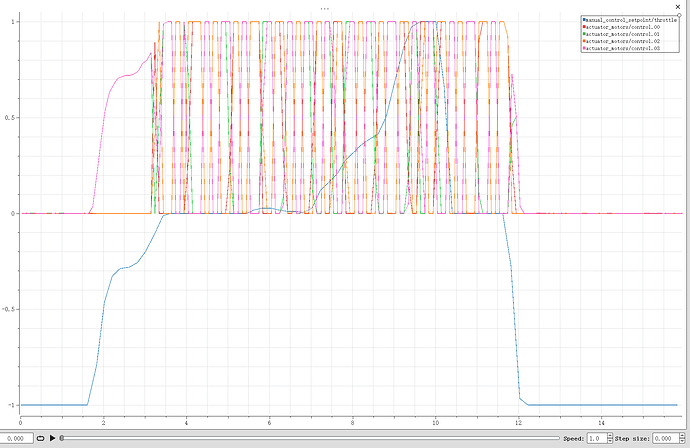The height and width of the screenshot is (448, 690).
Task: Click the blue throttle color swatch in the legend
Action: [x=584, y=20]
